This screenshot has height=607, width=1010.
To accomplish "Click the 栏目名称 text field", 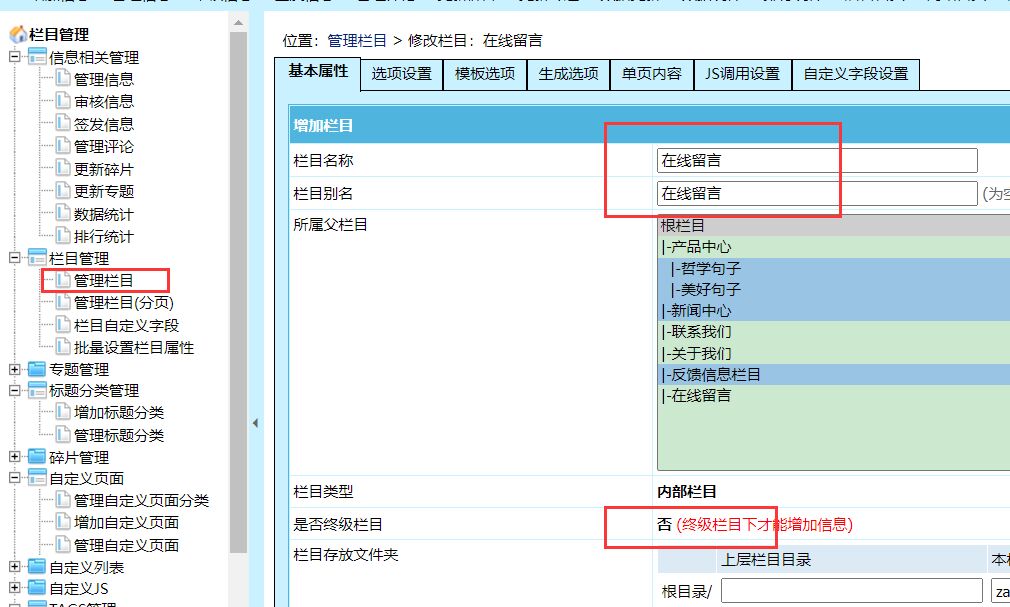I will 816,160.
